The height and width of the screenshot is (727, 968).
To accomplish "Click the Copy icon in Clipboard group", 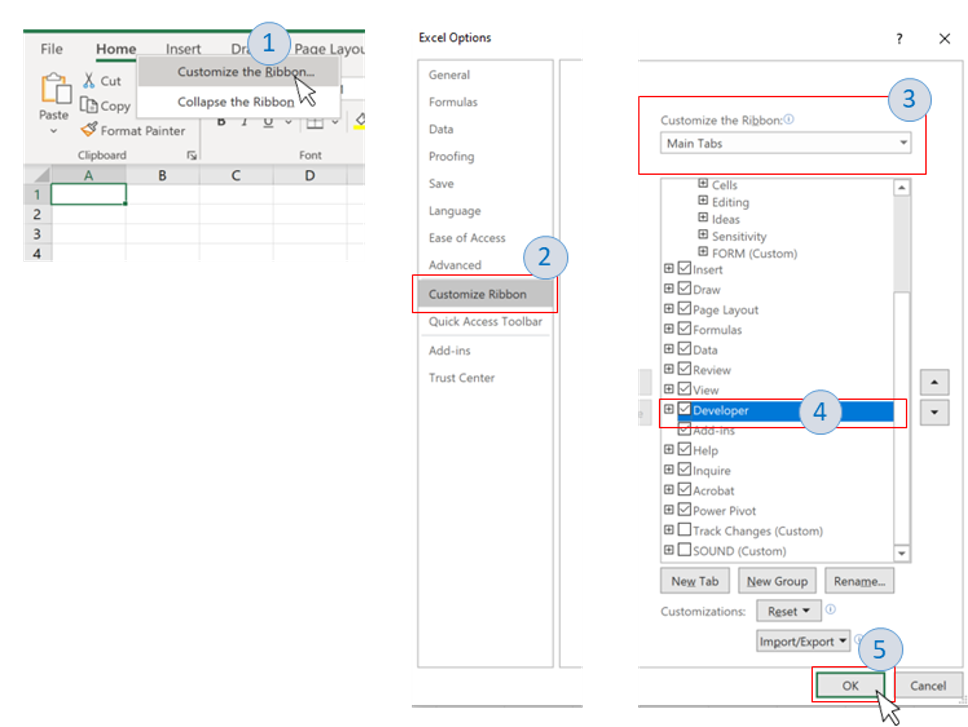I will point(88,105).
